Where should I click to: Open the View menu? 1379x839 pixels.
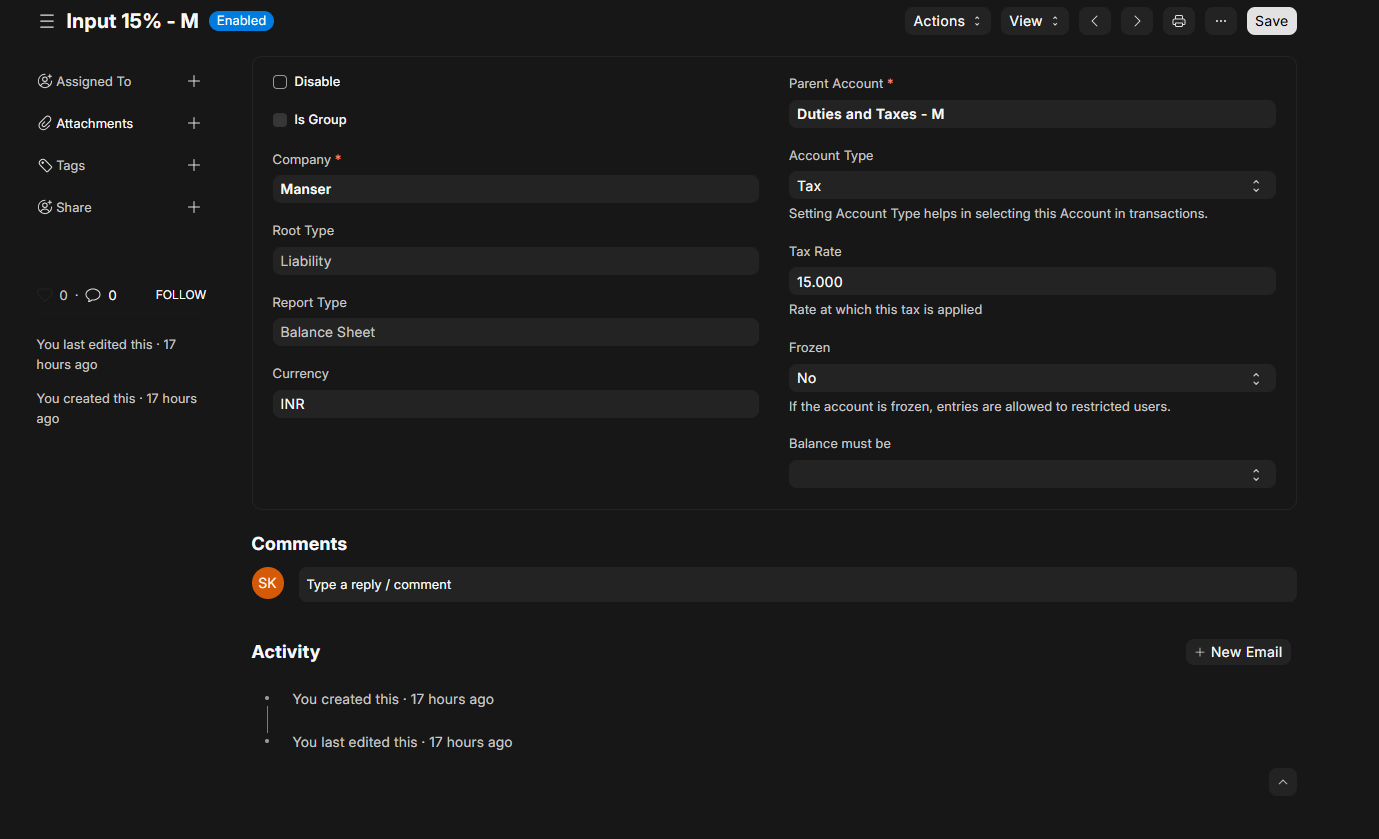coord(1034,21)
